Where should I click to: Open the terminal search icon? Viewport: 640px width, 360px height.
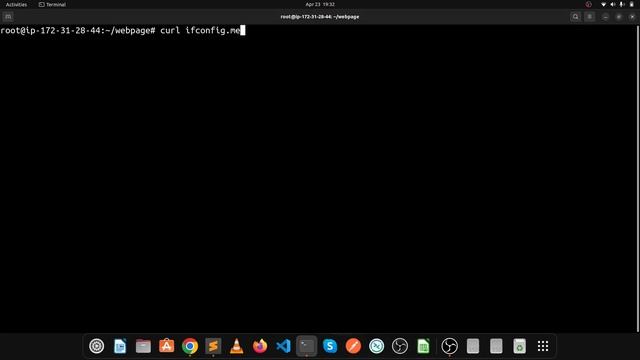click(x=576, y=17)
